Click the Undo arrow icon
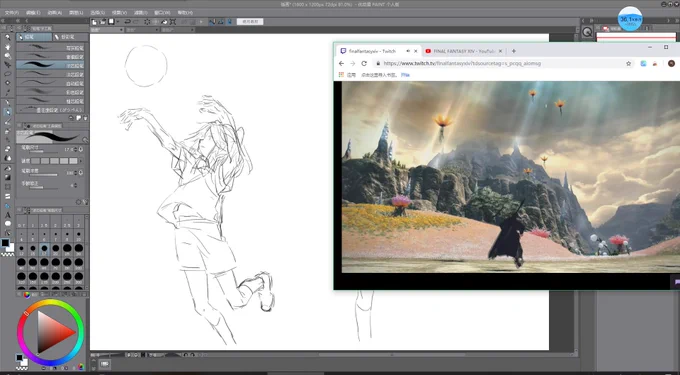The height and width of the screenshot is (375, 680). point(128,22)
